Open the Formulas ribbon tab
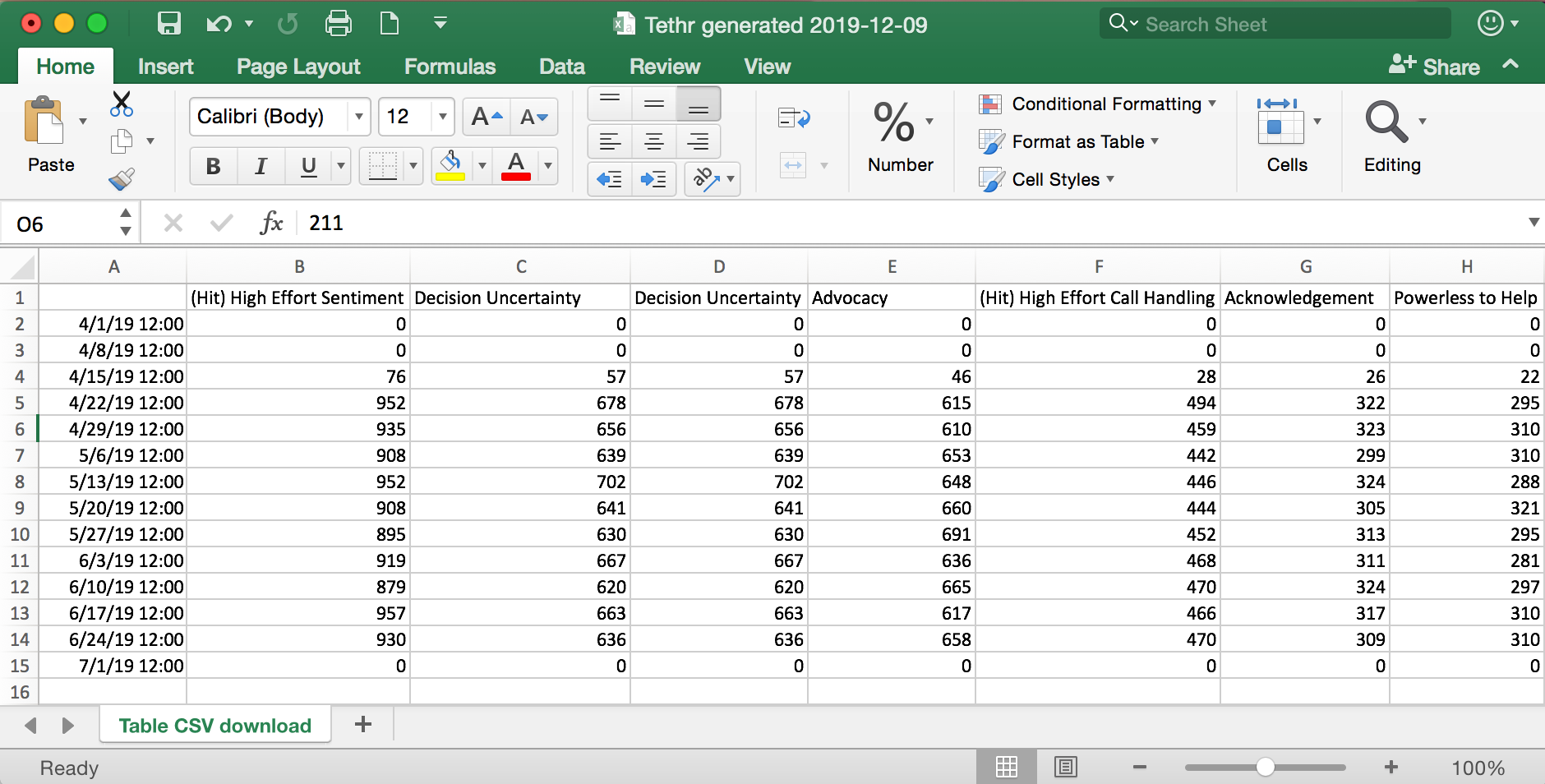Screen dimensions: 1545x784 point(450,67)
